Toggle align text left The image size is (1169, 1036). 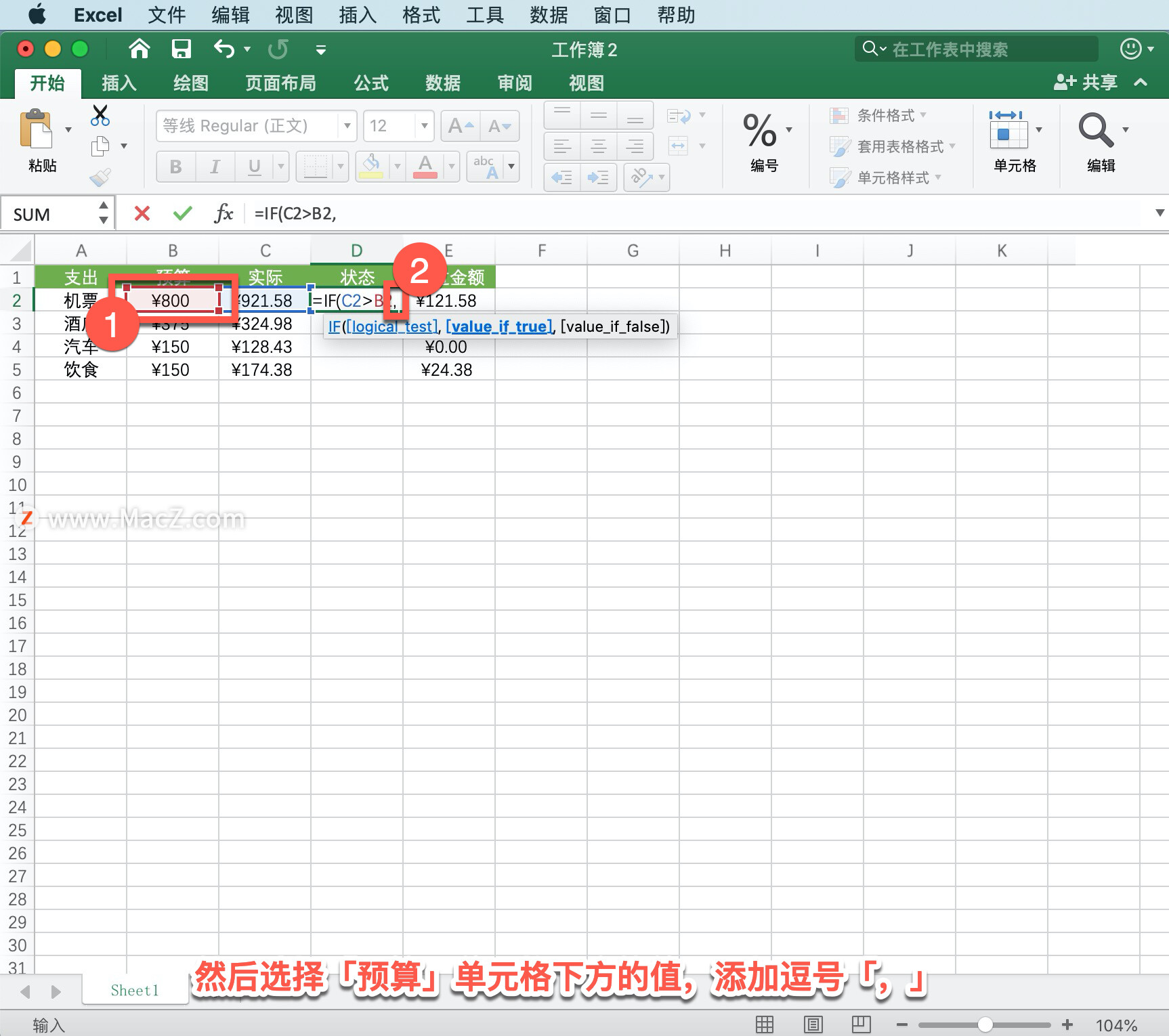pos(562,146)
